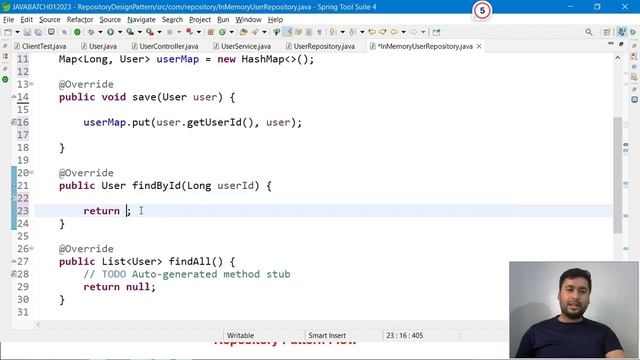Click the findById method name on line 21
The height and width of the screenshot is (360, 640).
click(156, 186)
